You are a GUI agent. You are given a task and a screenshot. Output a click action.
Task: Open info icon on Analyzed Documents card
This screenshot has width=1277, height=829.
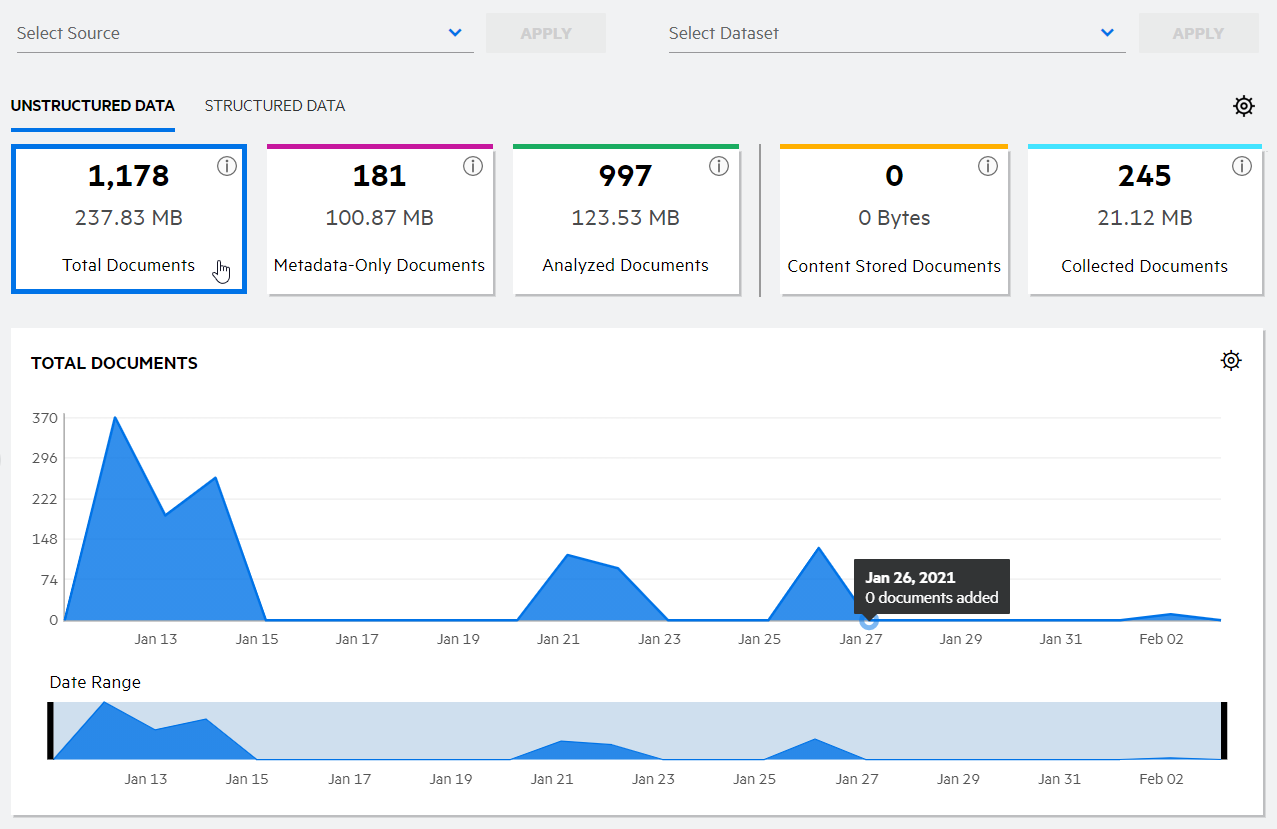coord(719,167)
